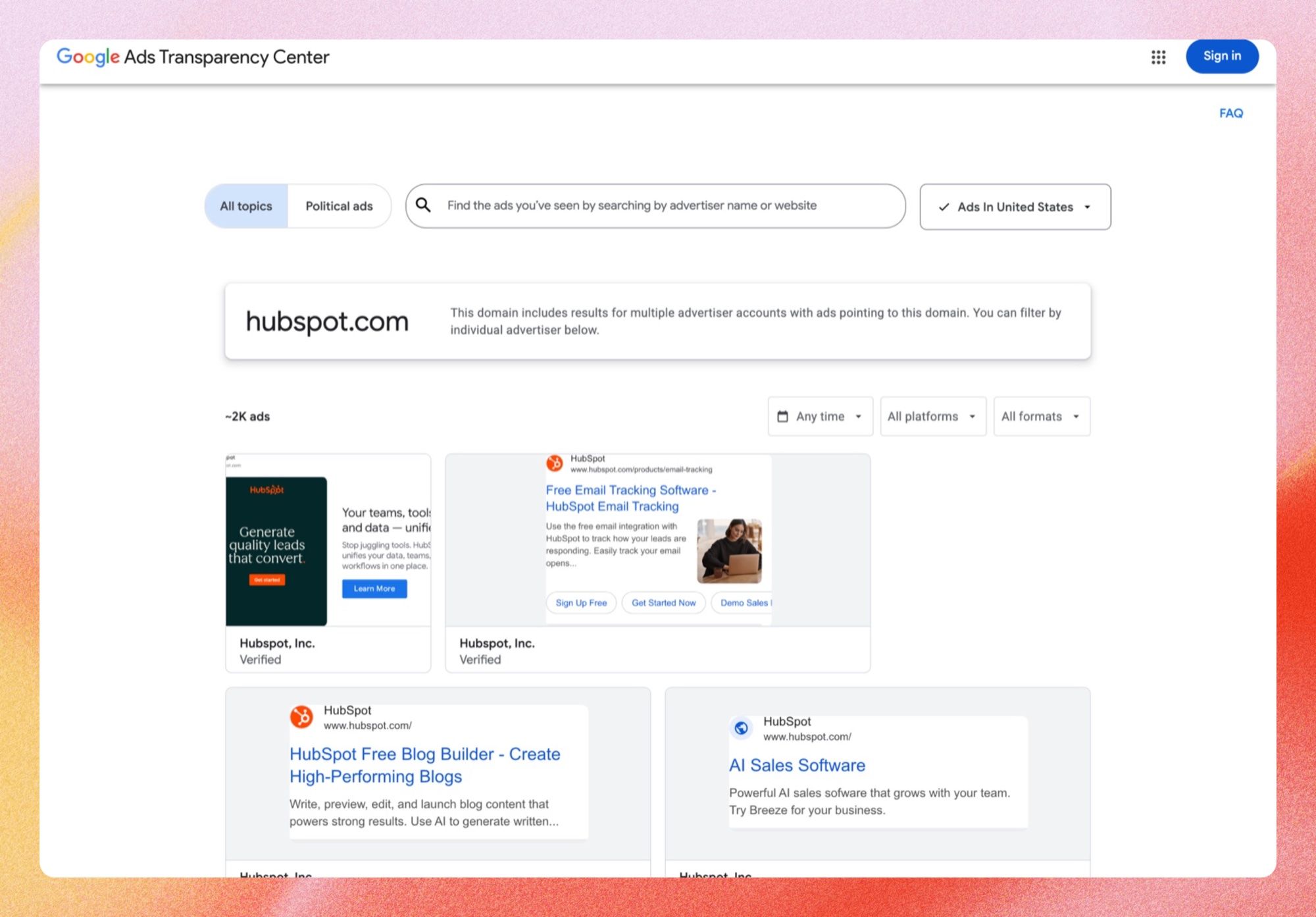Click the orange Get started button in dark ad
The width and height of the screenshot is (1316, 917).
(267, 580)
